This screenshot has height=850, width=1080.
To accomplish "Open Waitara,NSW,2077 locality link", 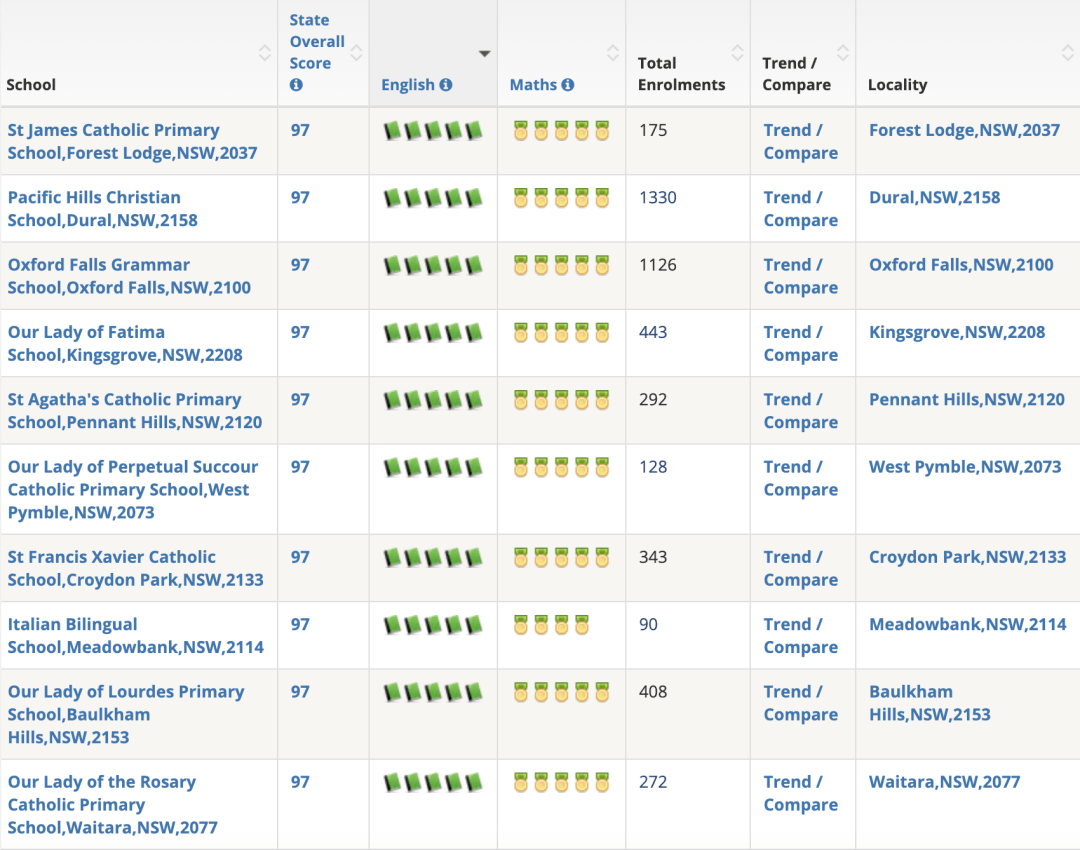I will pos(944,782).
